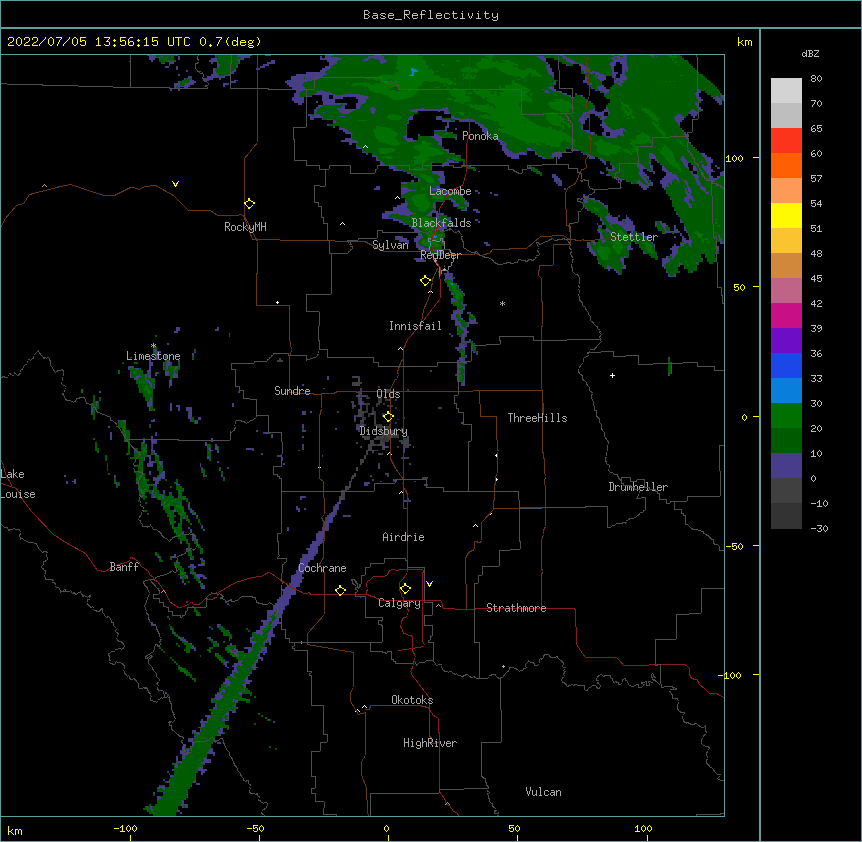Viewport: 862px width, 842px height.
Task: Click the red 60-65 dBZ legend swatch
Action: point(786,140)
